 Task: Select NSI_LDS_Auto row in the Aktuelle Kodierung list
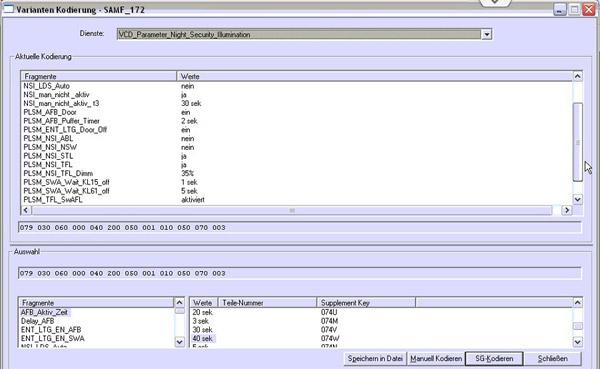click(46, 86)
